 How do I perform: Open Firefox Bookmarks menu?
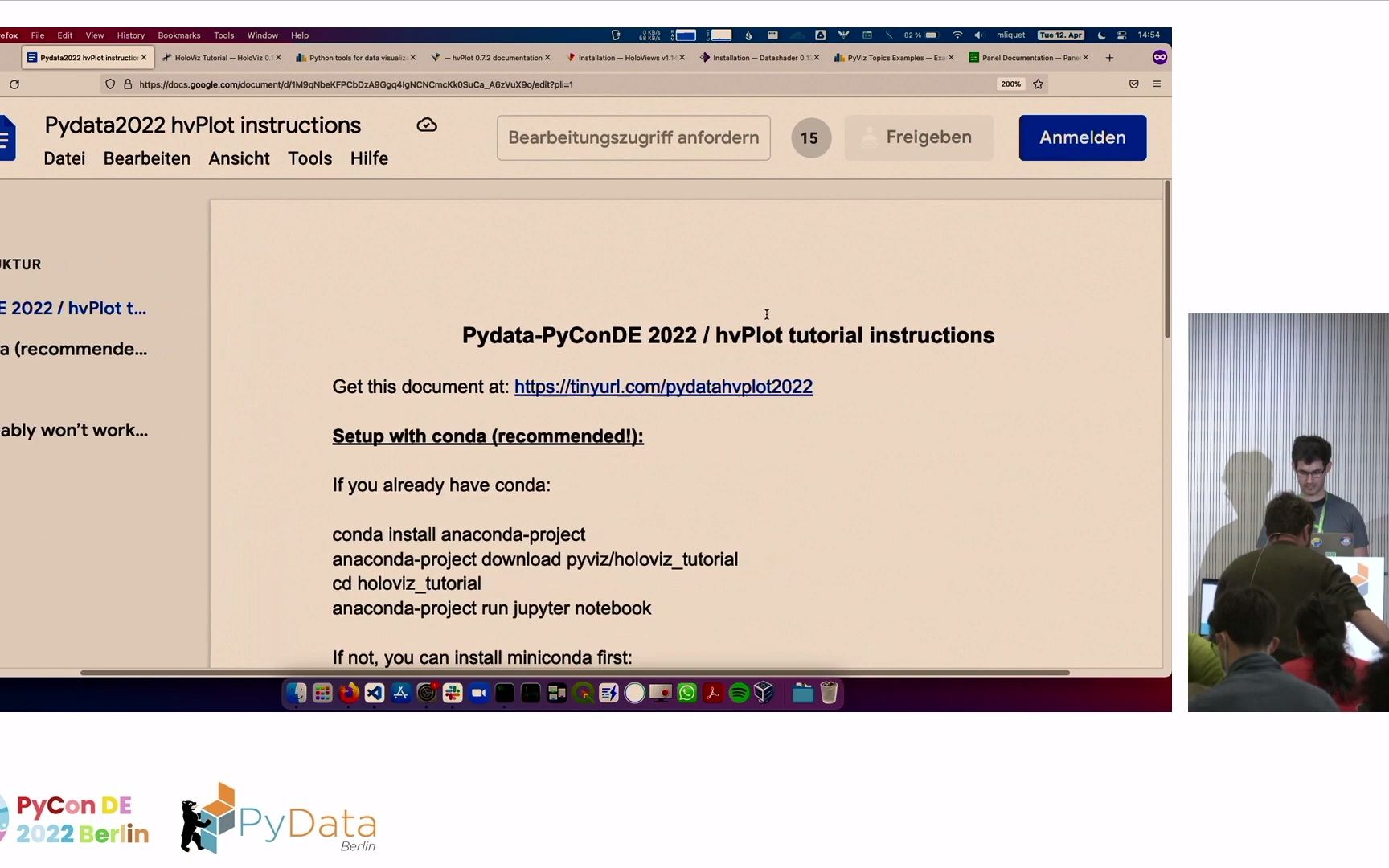[179, 35]
